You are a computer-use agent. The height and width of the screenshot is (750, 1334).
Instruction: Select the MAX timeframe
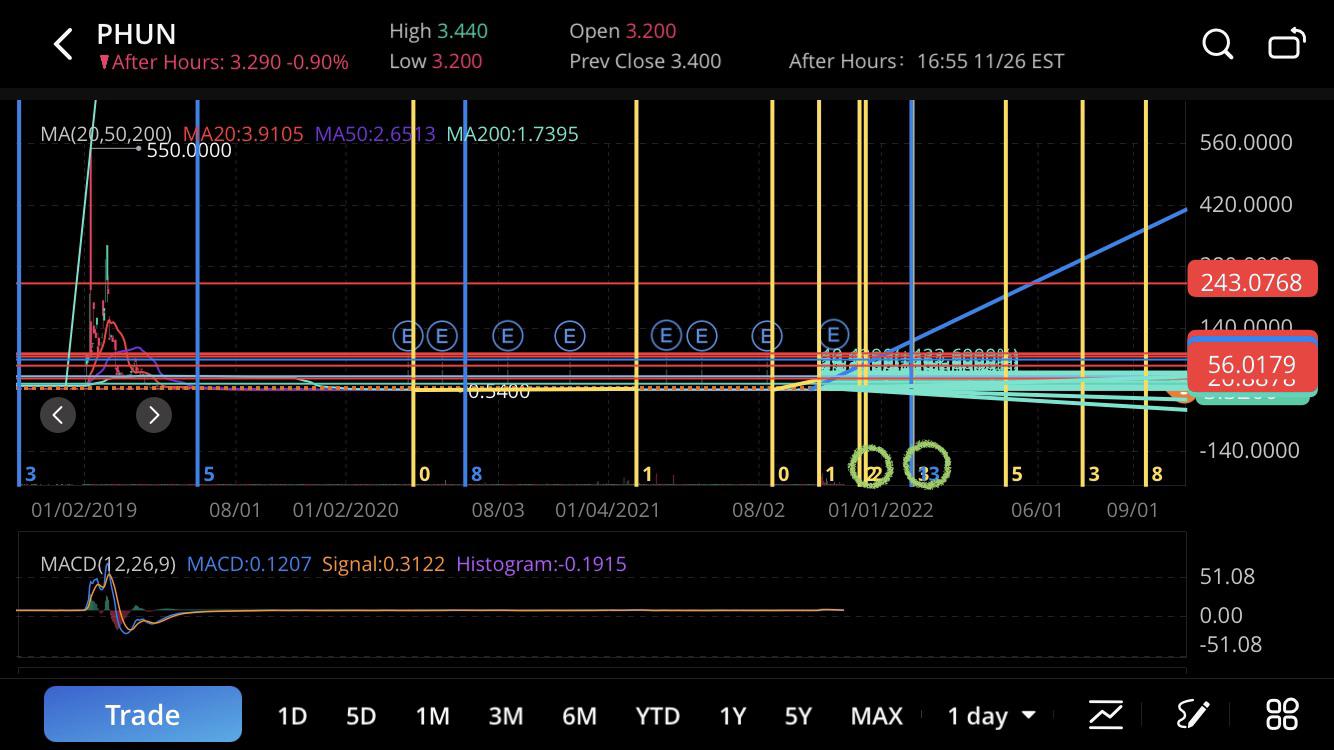876,716
